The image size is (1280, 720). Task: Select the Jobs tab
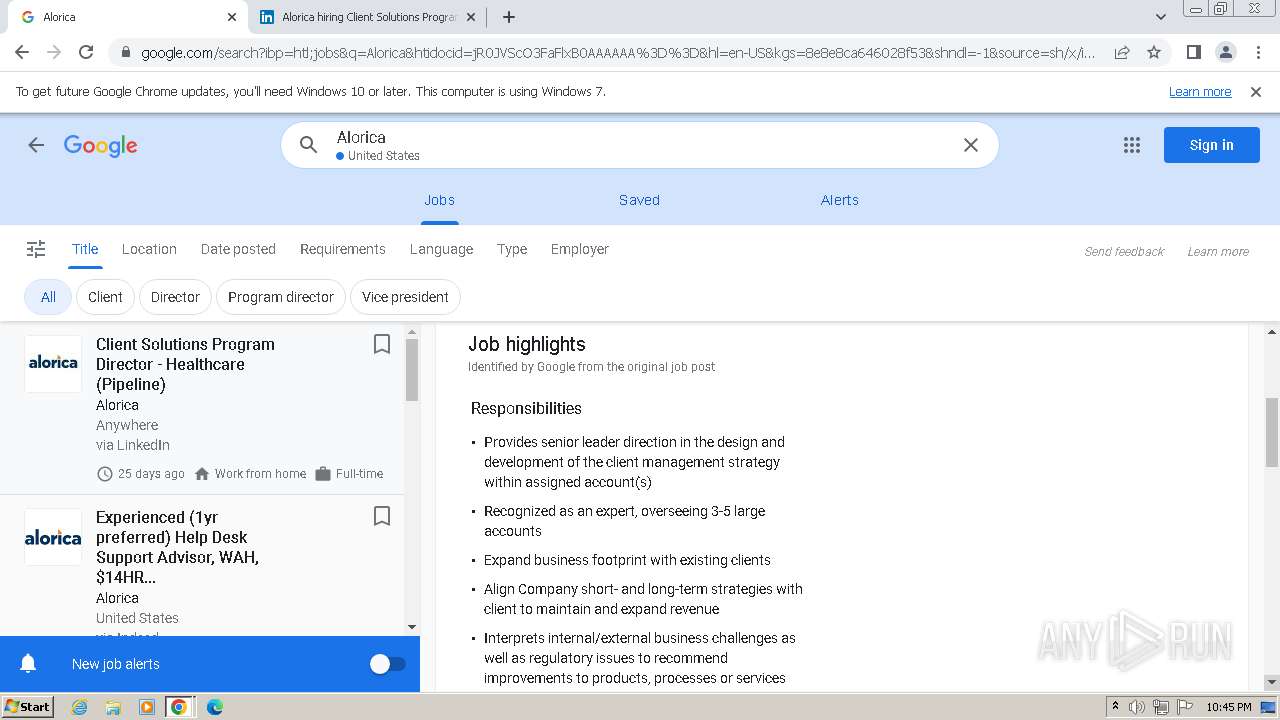coord(439,200)
